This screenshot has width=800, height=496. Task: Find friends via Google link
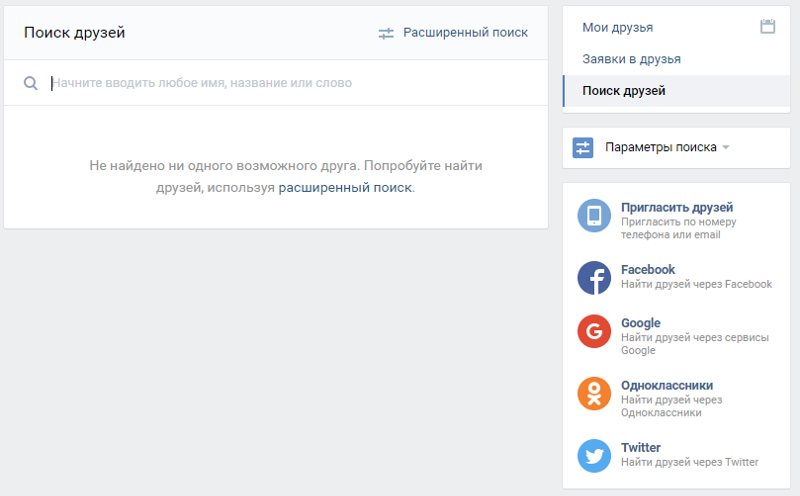point(640,323)
